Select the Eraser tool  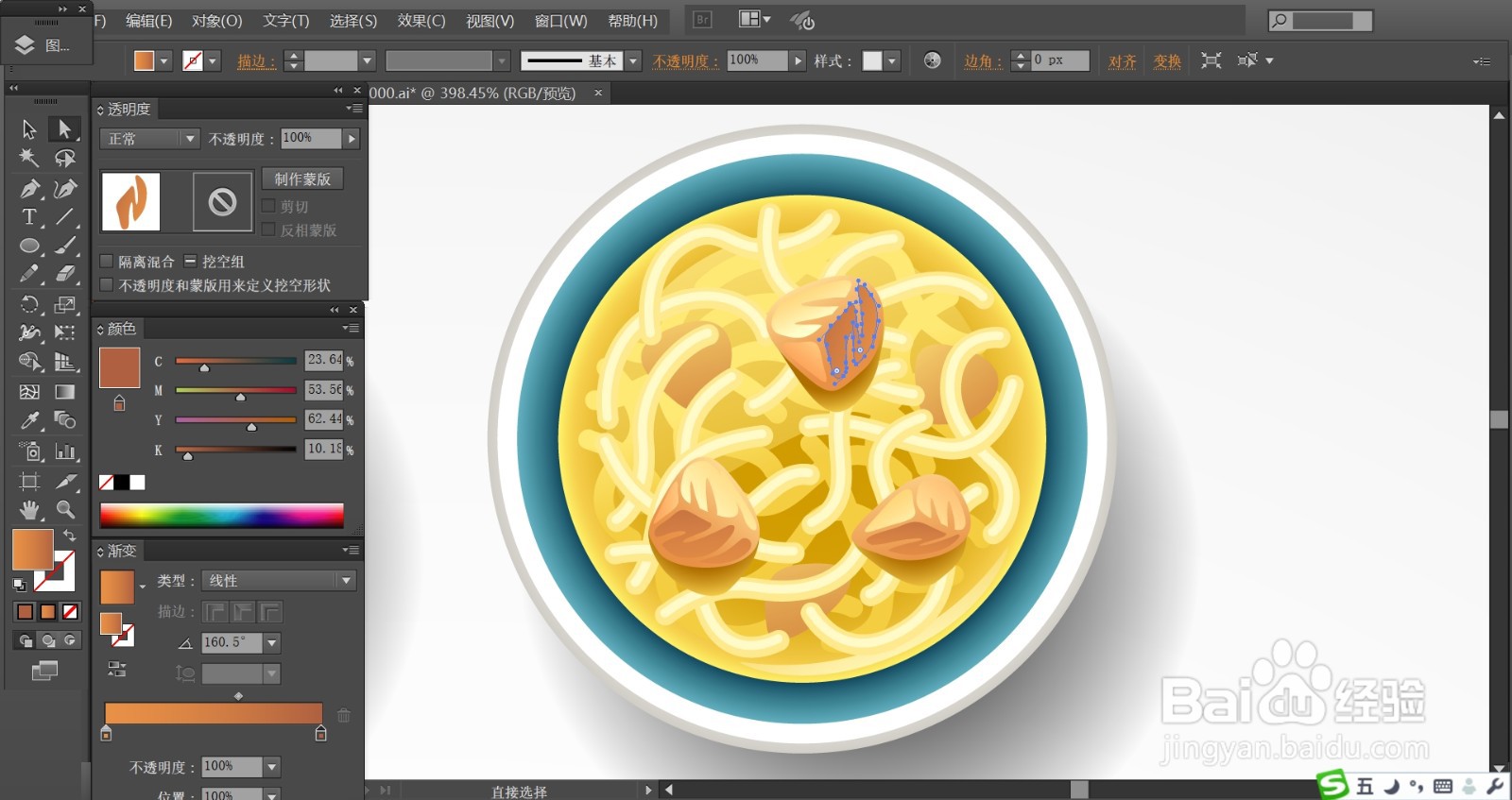click(x=64, y=275)
